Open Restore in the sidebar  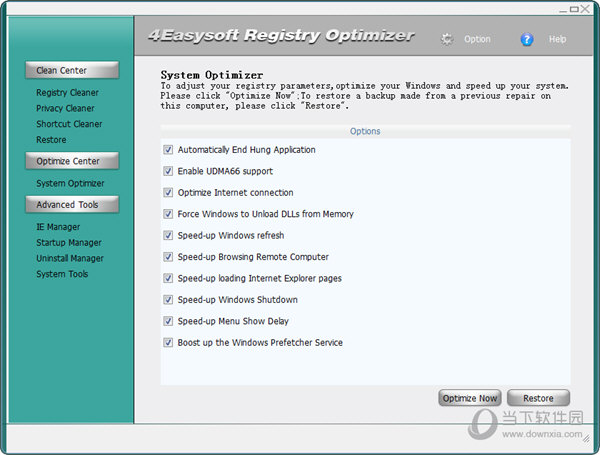click(x=51, y=140)
